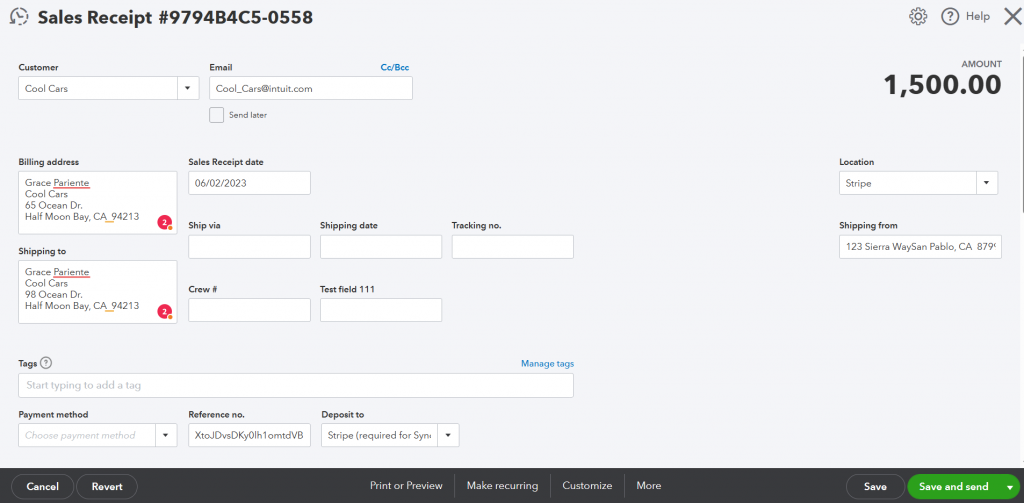1024x503 pixels.
Task: Expand the Deposit to dropdown
Action: pos(448,435)
